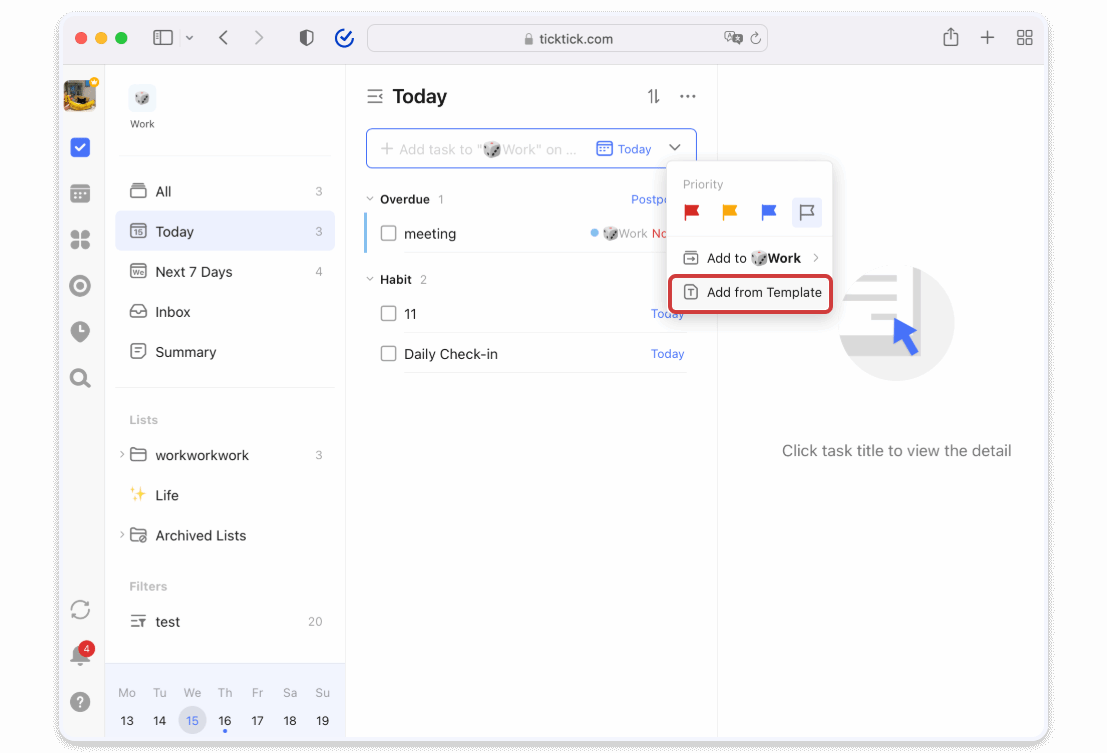Screen dimensions: 1107x753
Task: Open the Calendar view in the sidebar
Action: 80,193
